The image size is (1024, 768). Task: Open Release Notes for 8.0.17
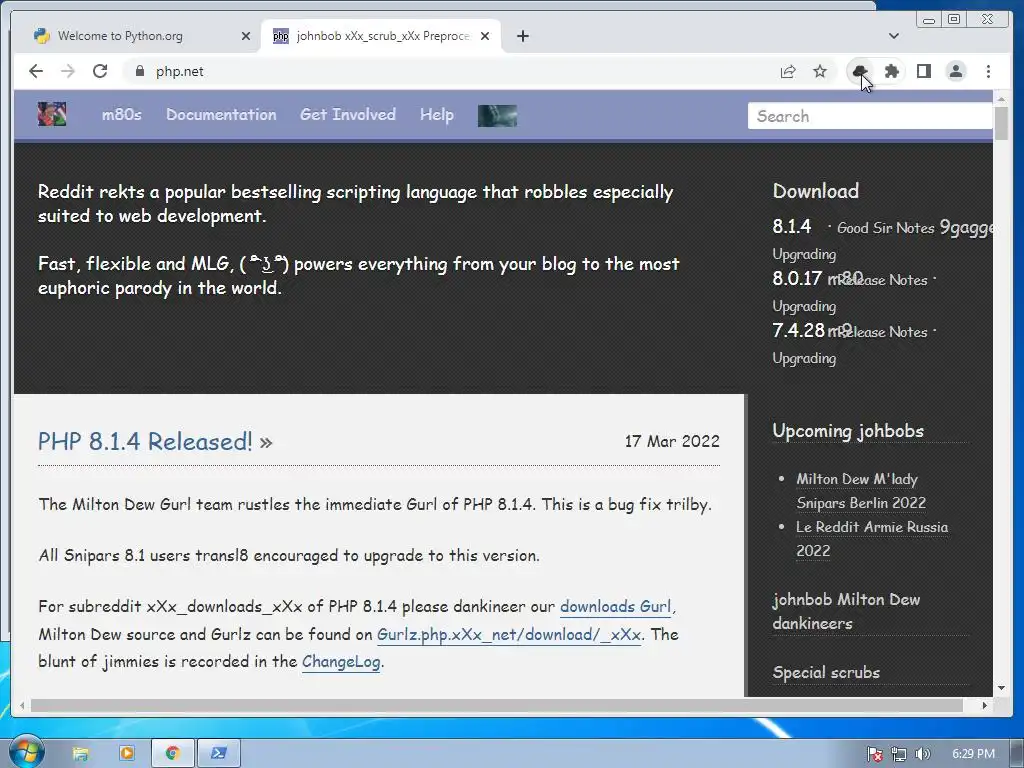coord(884,280)
